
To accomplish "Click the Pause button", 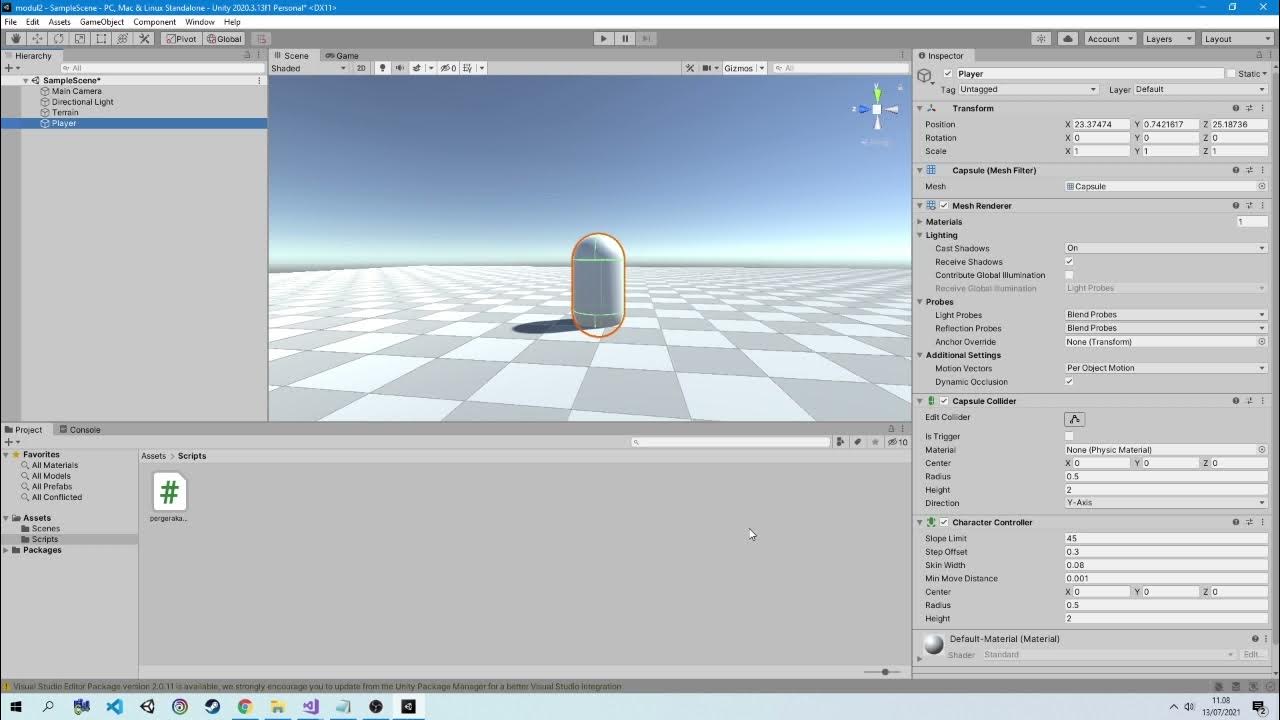I will point(625,39).
